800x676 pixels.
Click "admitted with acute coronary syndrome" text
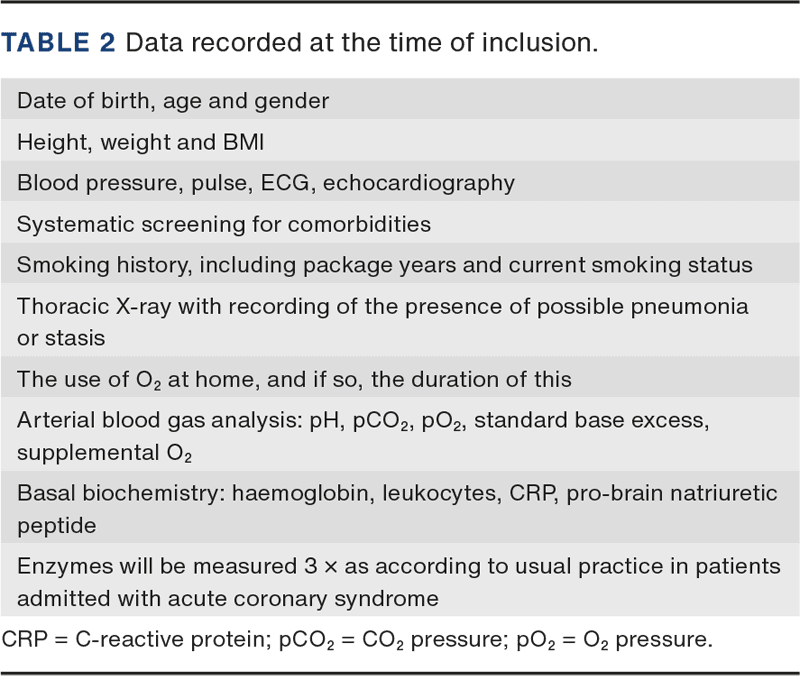pos(227,599)
